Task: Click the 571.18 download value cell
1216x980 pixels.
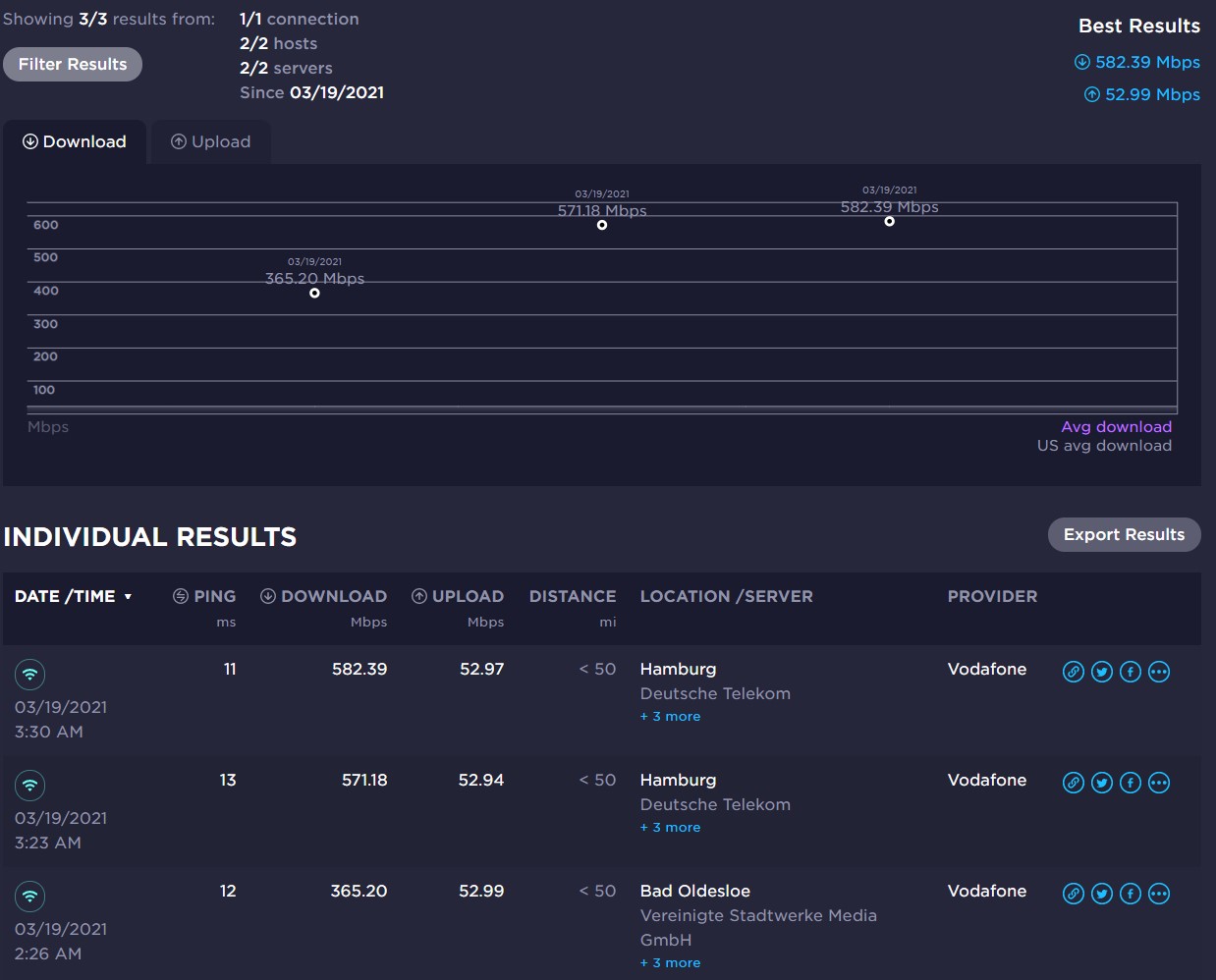Action: point(364,781)
